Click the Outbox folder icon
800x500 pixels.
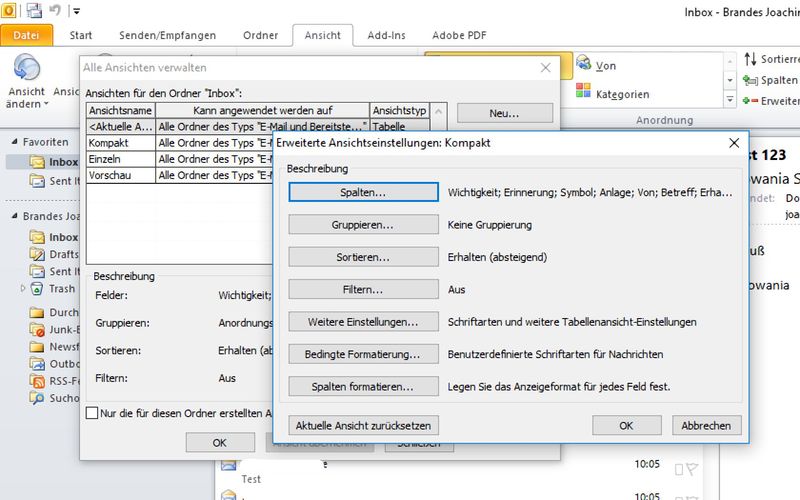pos(37,363)
